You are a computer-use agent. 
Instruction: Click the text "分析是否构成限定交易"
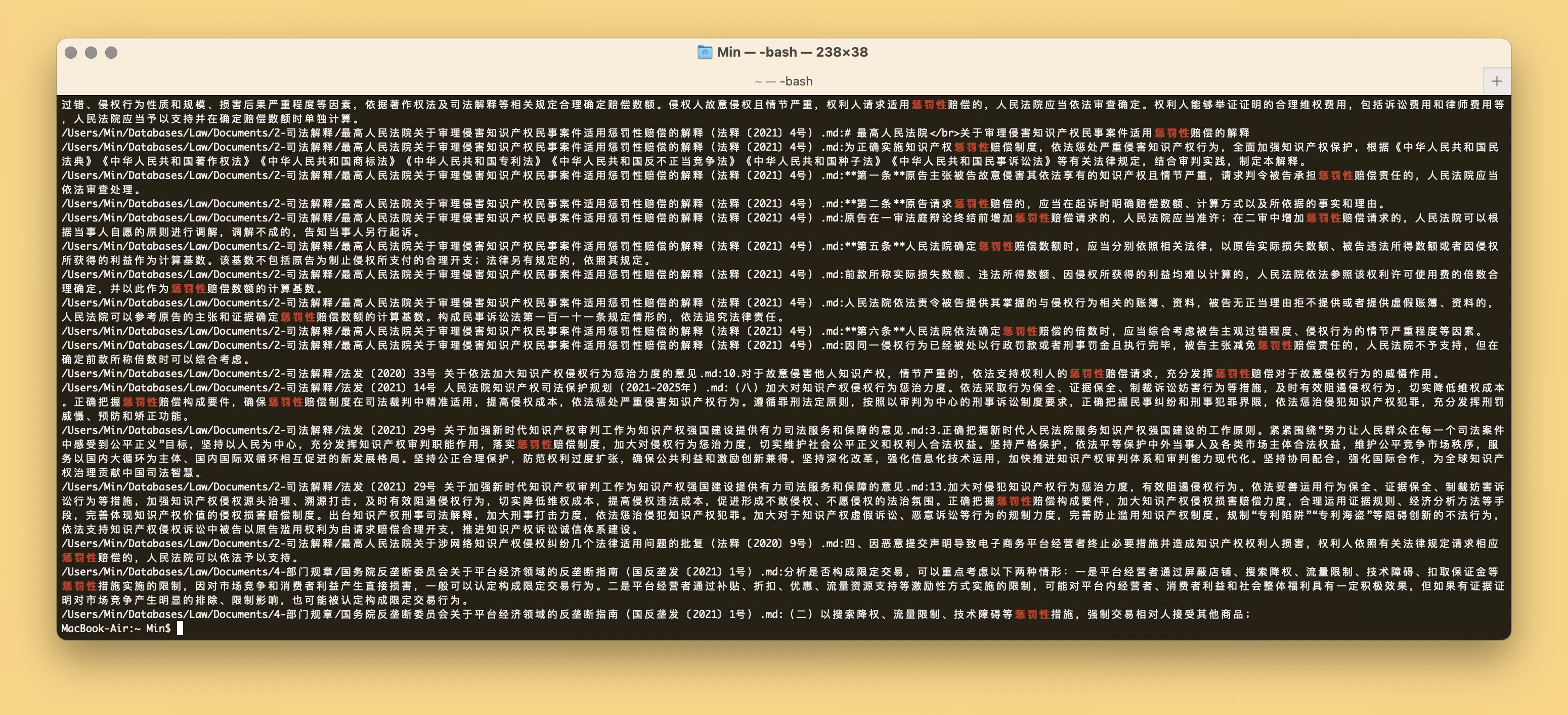click(x=844, y=572)
